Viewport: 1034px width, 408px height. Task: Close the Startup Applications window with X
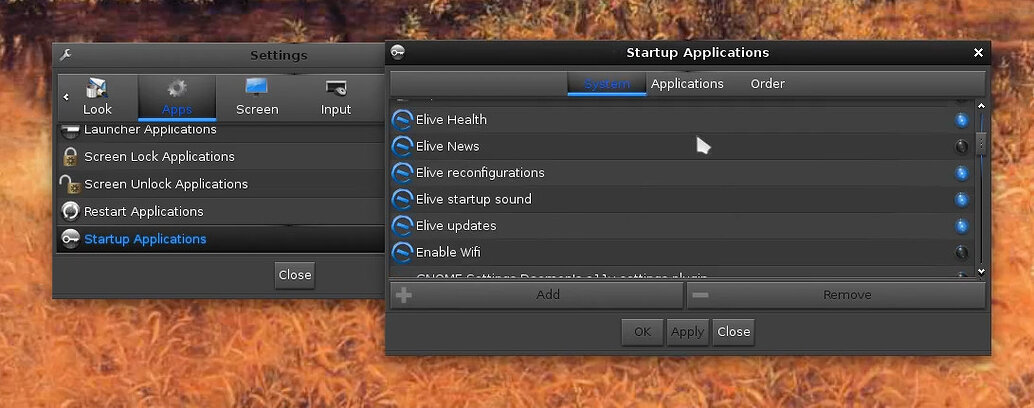click(x=978, y=53)
